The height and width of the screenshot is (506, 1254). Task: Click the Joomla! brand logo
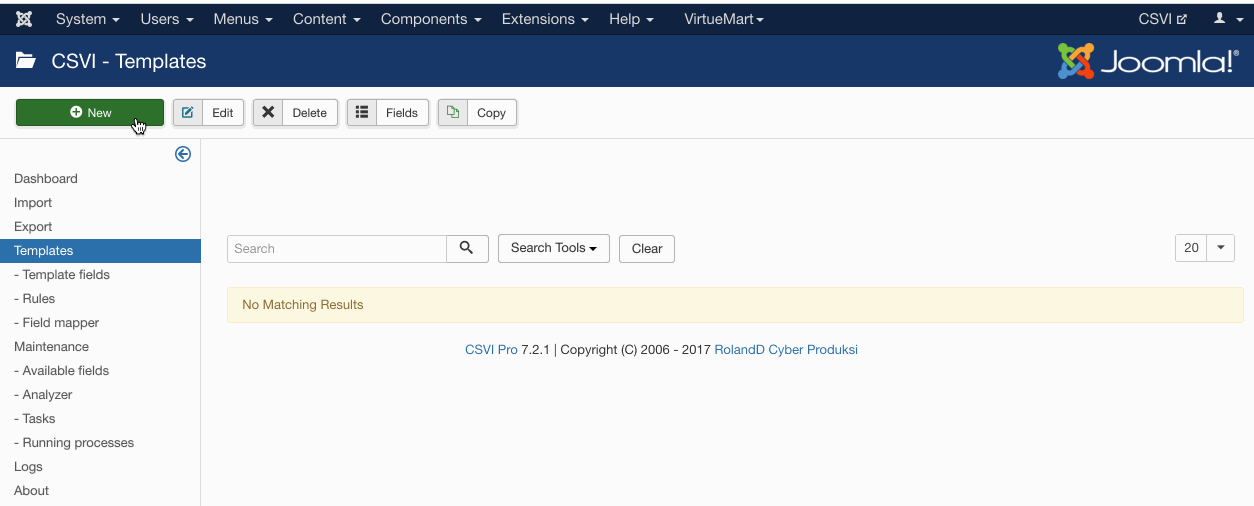click(x=1148, y=61)
